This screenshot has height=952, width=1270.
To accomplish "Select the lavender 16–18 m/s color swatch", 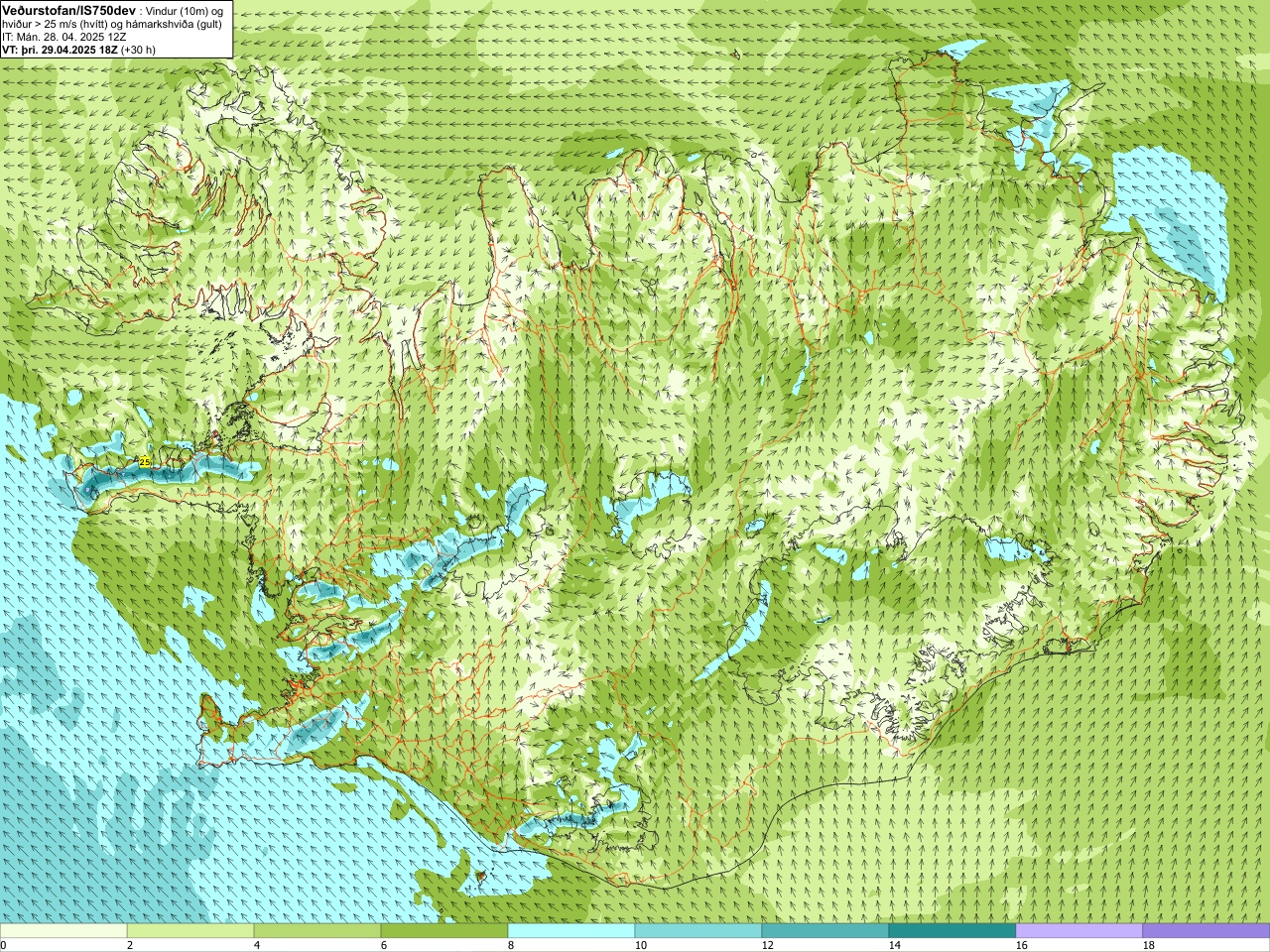I will click(1079, 931).
